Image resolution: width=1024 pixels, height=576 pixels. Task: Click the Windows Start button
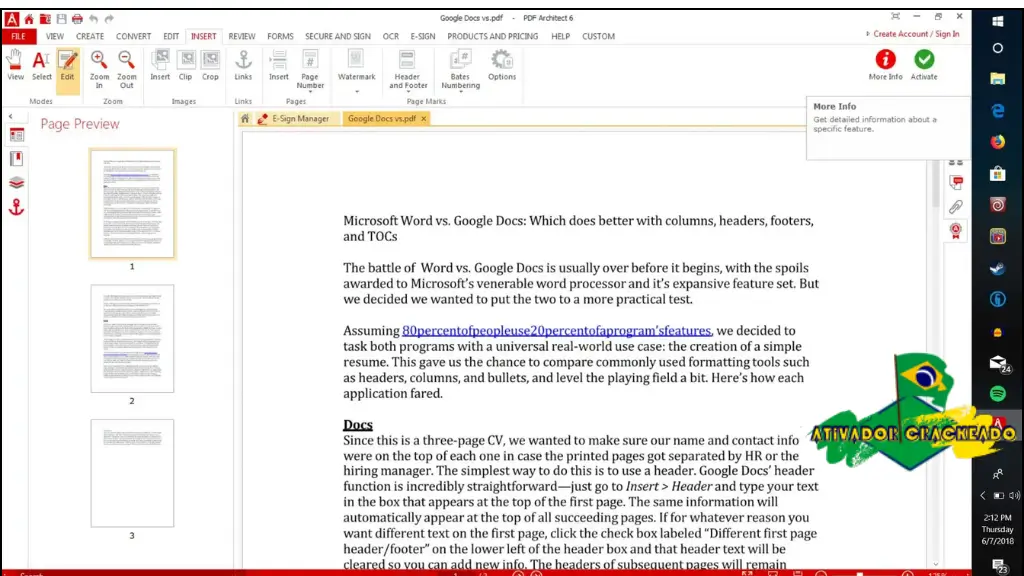tap(998, 22)
